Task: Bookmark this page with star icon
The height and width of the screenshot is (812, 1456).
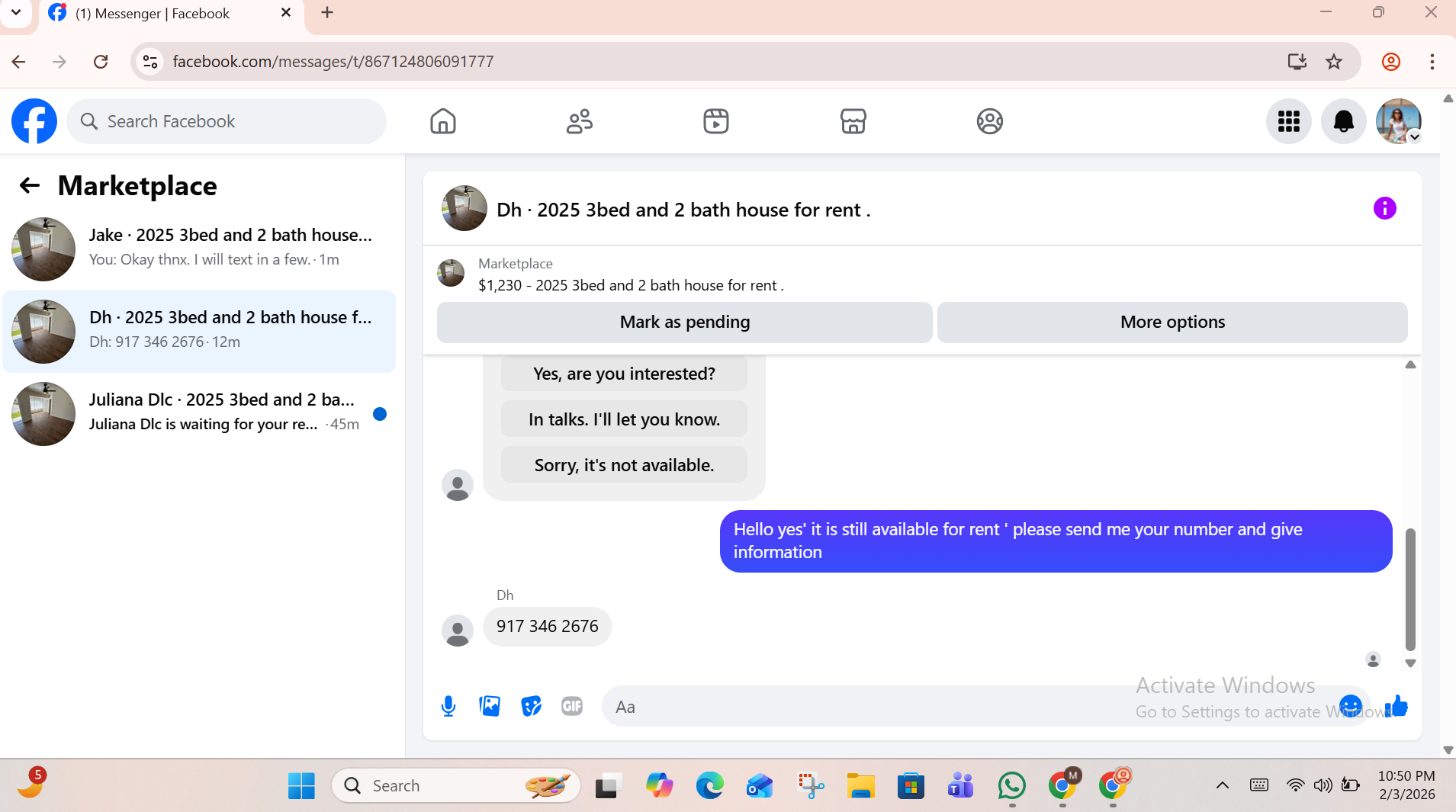Action: pos(1334,62)
